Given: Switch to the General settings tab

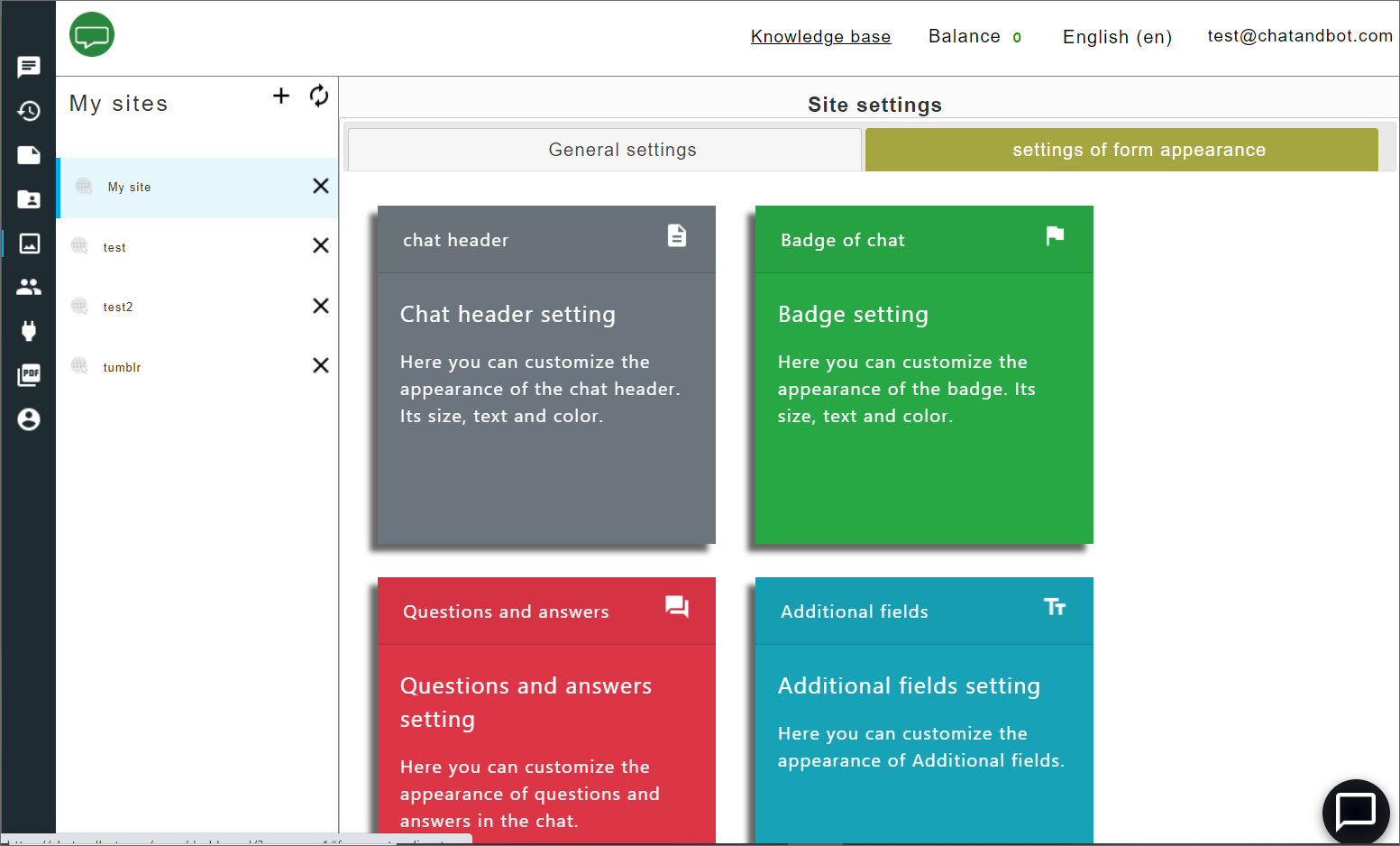Looking at the screenshot, I should coord(604,150).
